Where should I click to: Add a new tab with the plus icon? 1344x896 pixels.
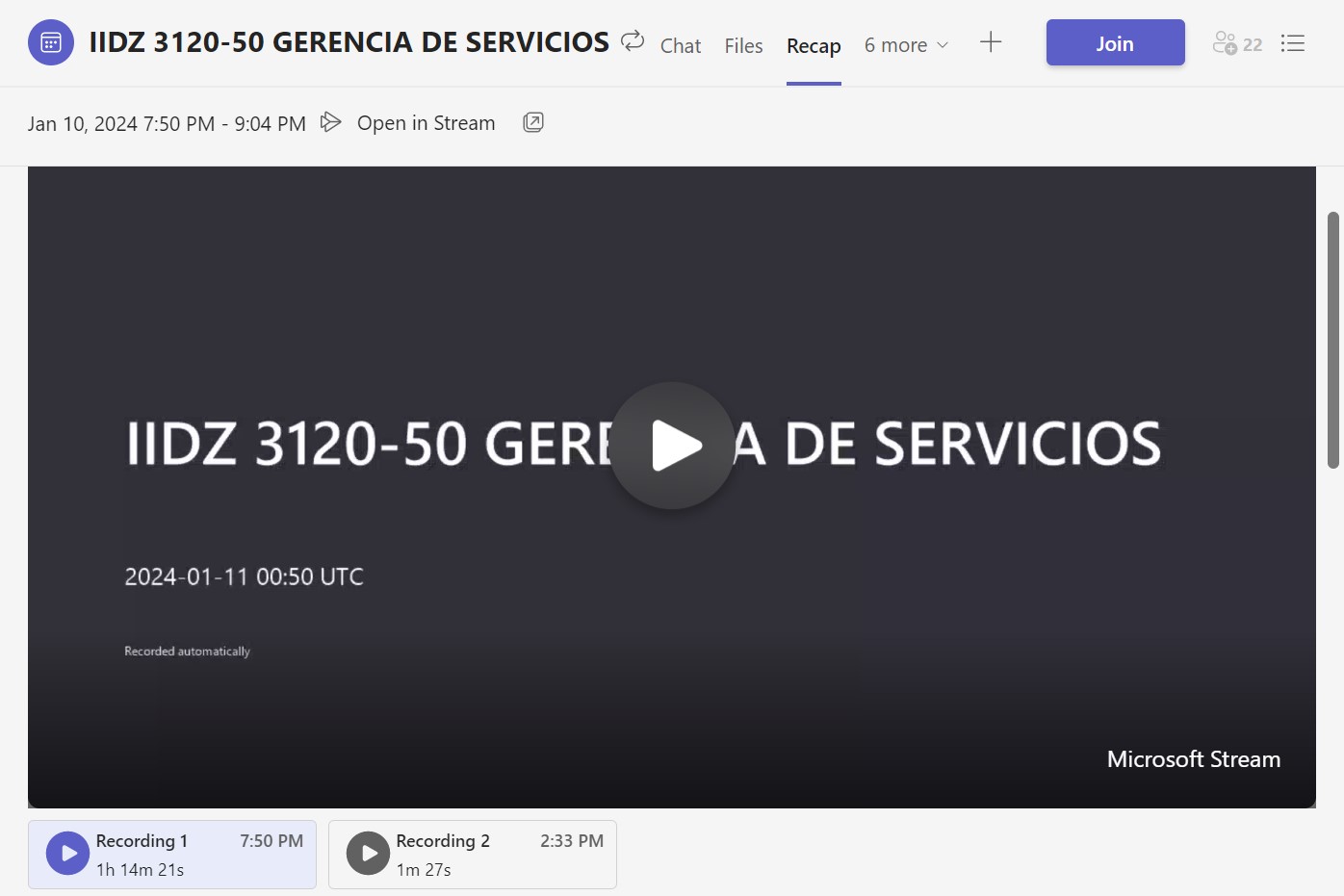[991, 42]
